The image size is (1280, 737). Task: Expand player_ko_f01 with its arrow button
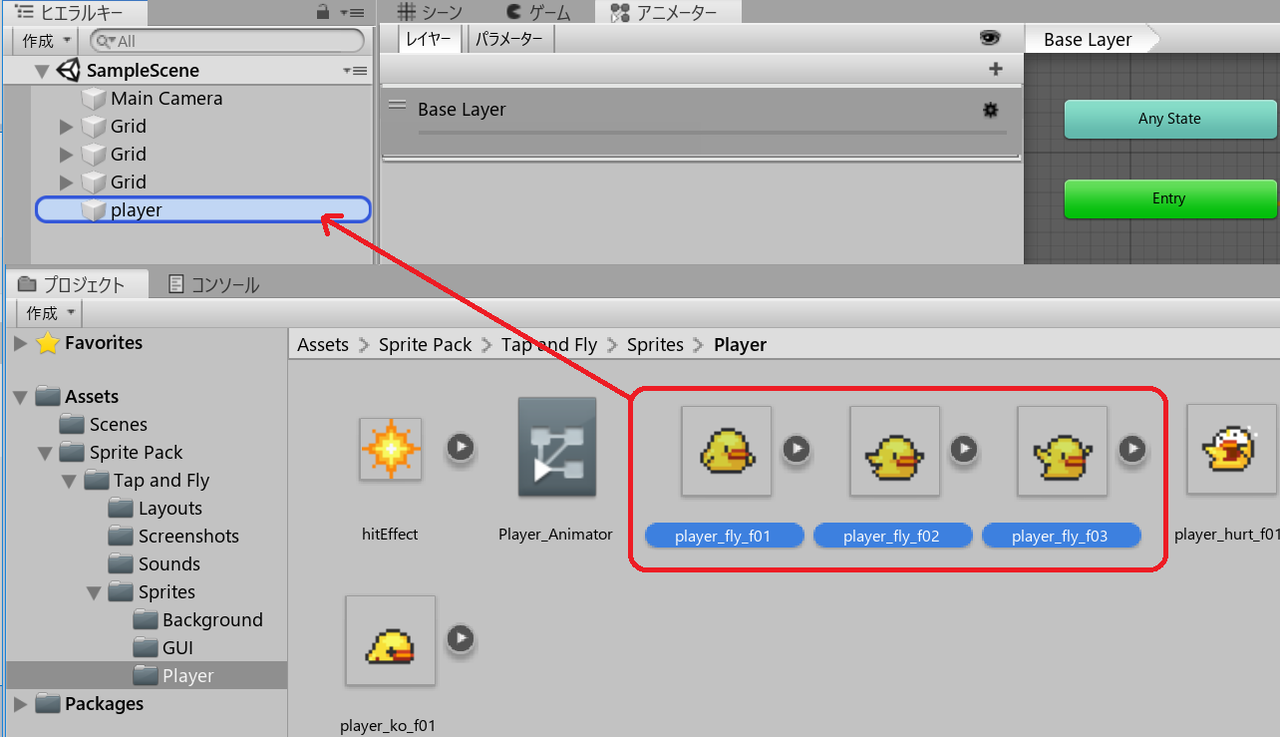460,638
